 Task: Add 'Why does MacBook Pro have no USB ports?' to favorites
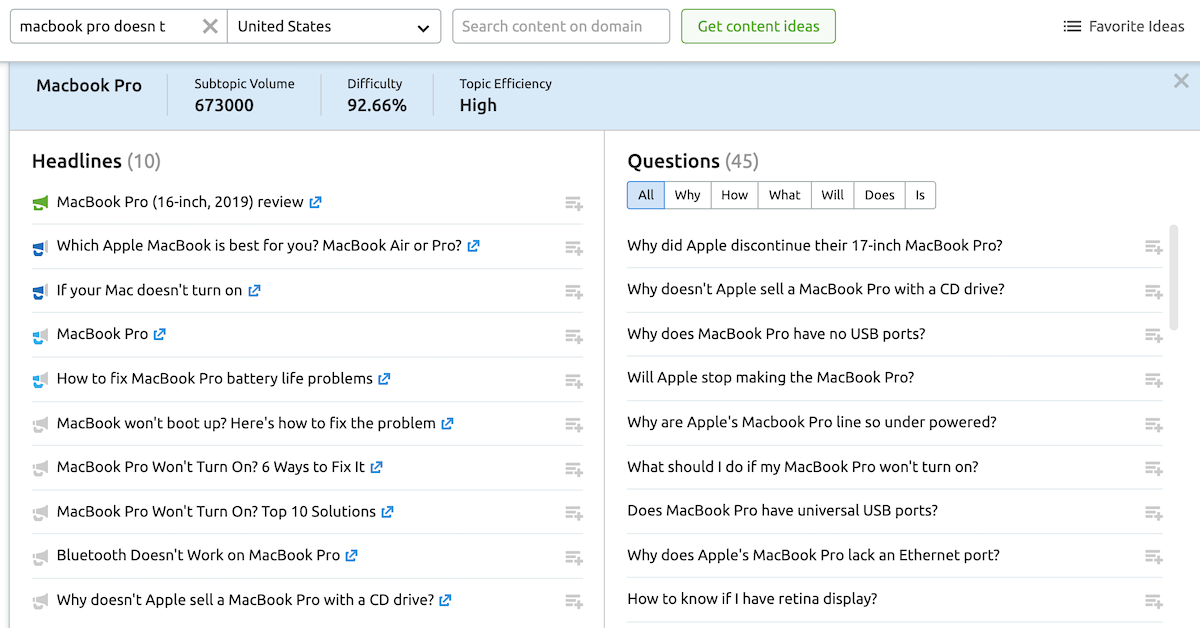point(1153,334)
